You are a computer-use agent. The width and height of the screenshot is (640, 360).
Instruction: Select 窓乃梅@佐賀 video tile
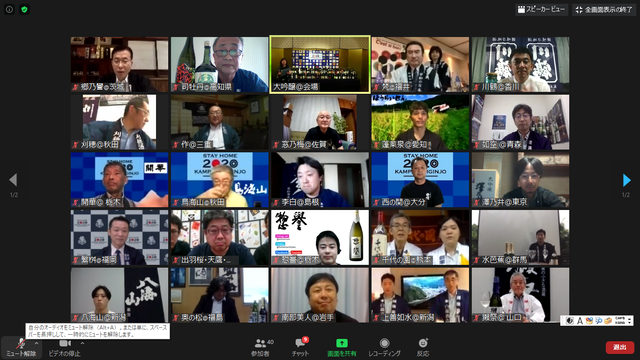[320, 122]
